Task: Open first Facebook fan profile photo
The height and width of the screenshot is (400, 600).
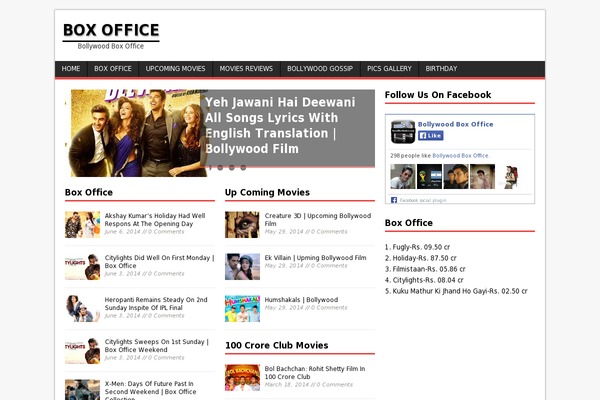Action: [x=403, y=176]
